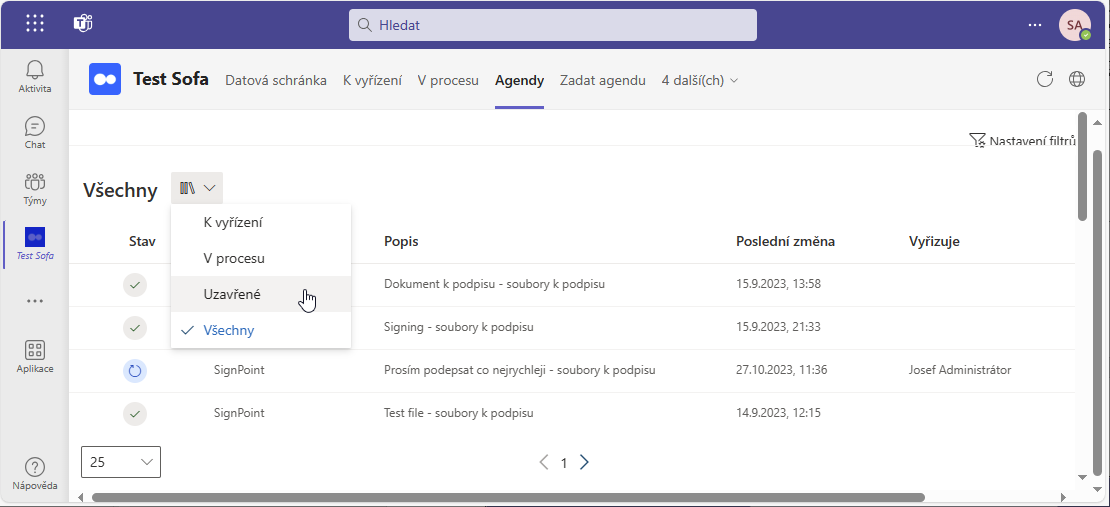Open Aplikace store icon

pyautogui.click(x=35, y=357)
